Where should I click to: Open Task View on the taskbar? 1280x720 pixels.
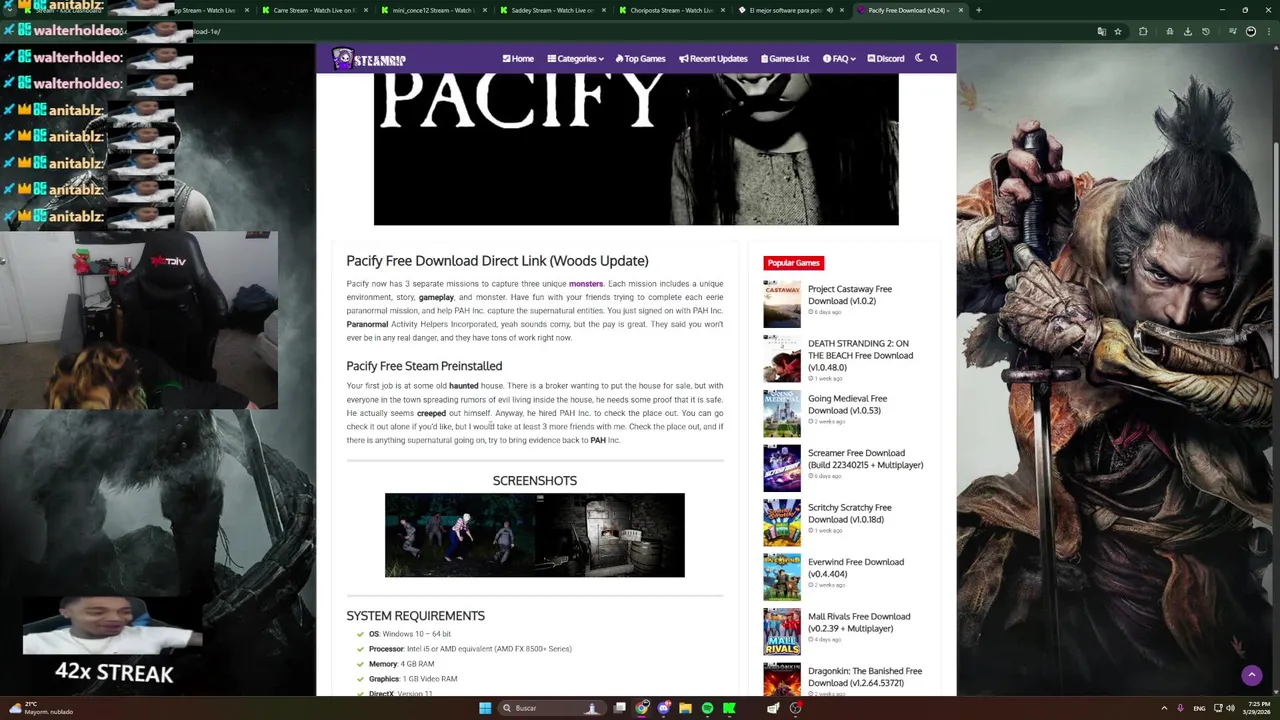620,708
